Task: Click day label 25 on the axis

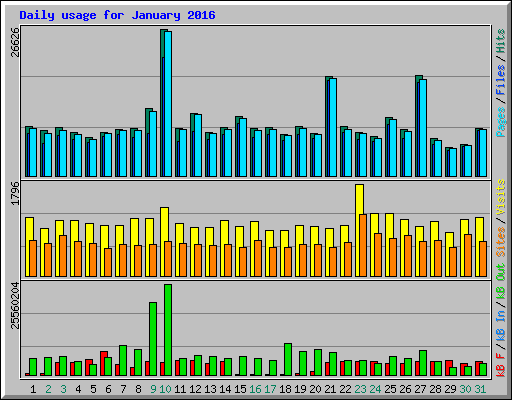Action: (390, 389)
